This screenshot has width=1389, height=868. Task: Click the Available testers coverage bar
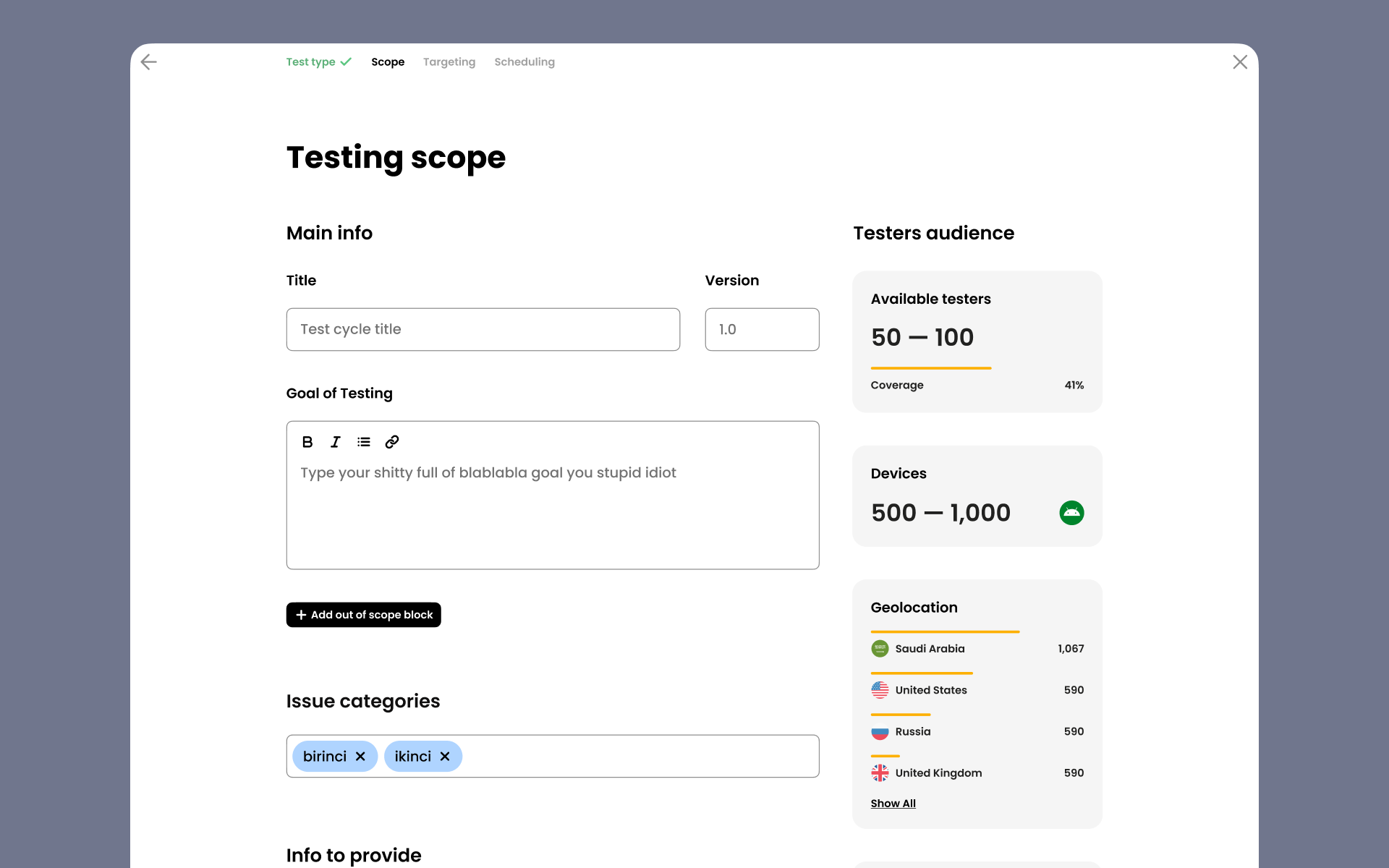pos(931,368)
